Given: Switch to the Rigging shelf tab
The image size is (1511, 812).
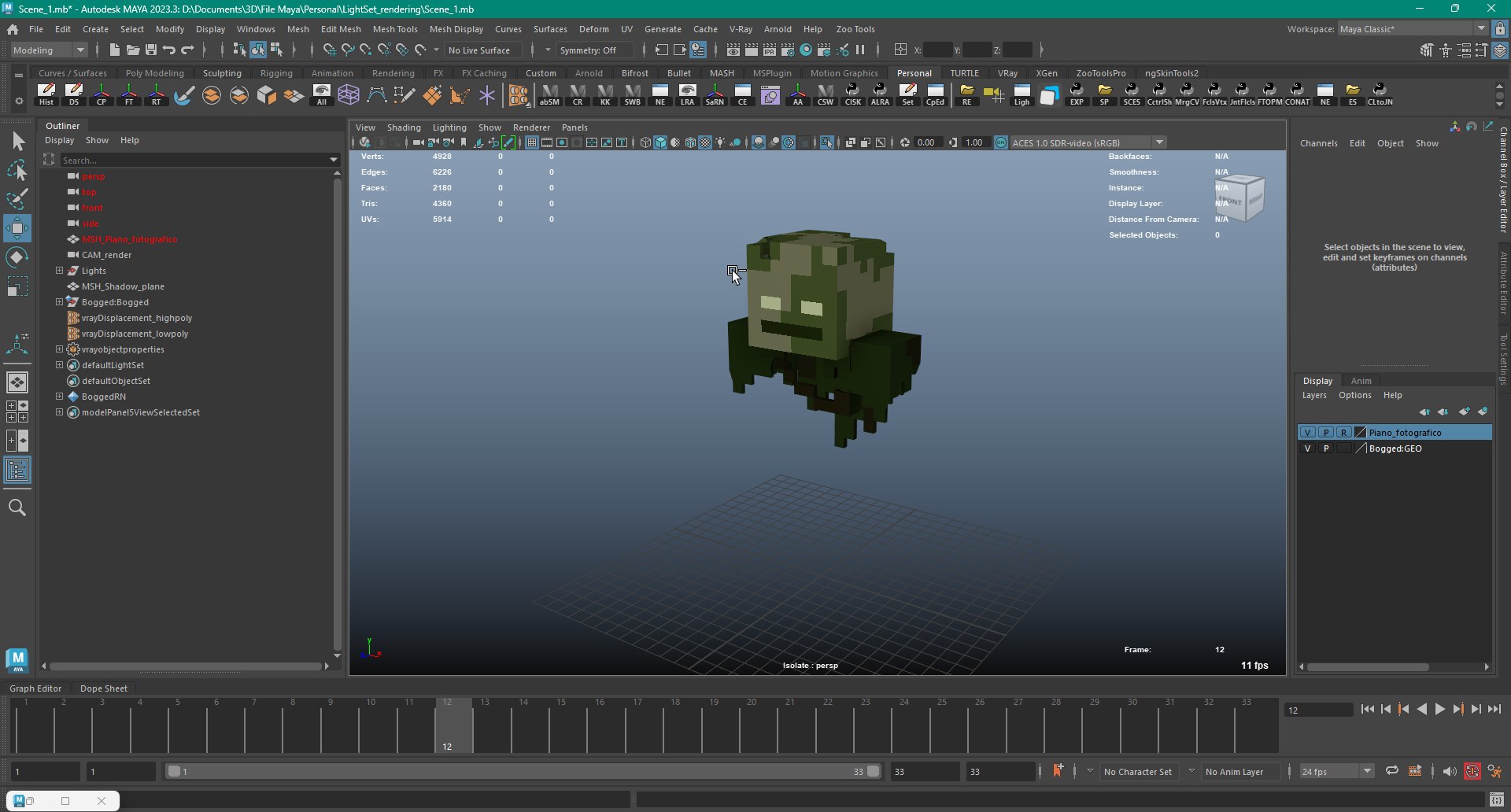Looking at the screenshot, I should pyautogui.click(x=276, y=73).
